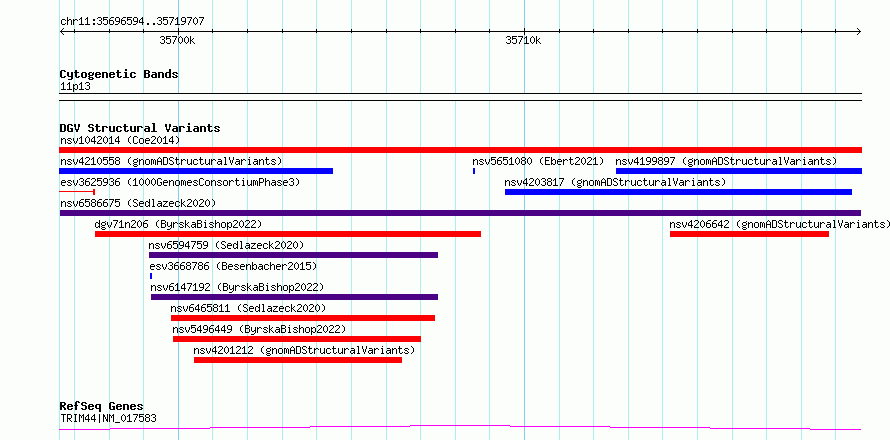Open nsv5496449 (ByrskaBishop2022) label
Image resolution: width=890 pixels, height=440 pixels.
(259, 329)
